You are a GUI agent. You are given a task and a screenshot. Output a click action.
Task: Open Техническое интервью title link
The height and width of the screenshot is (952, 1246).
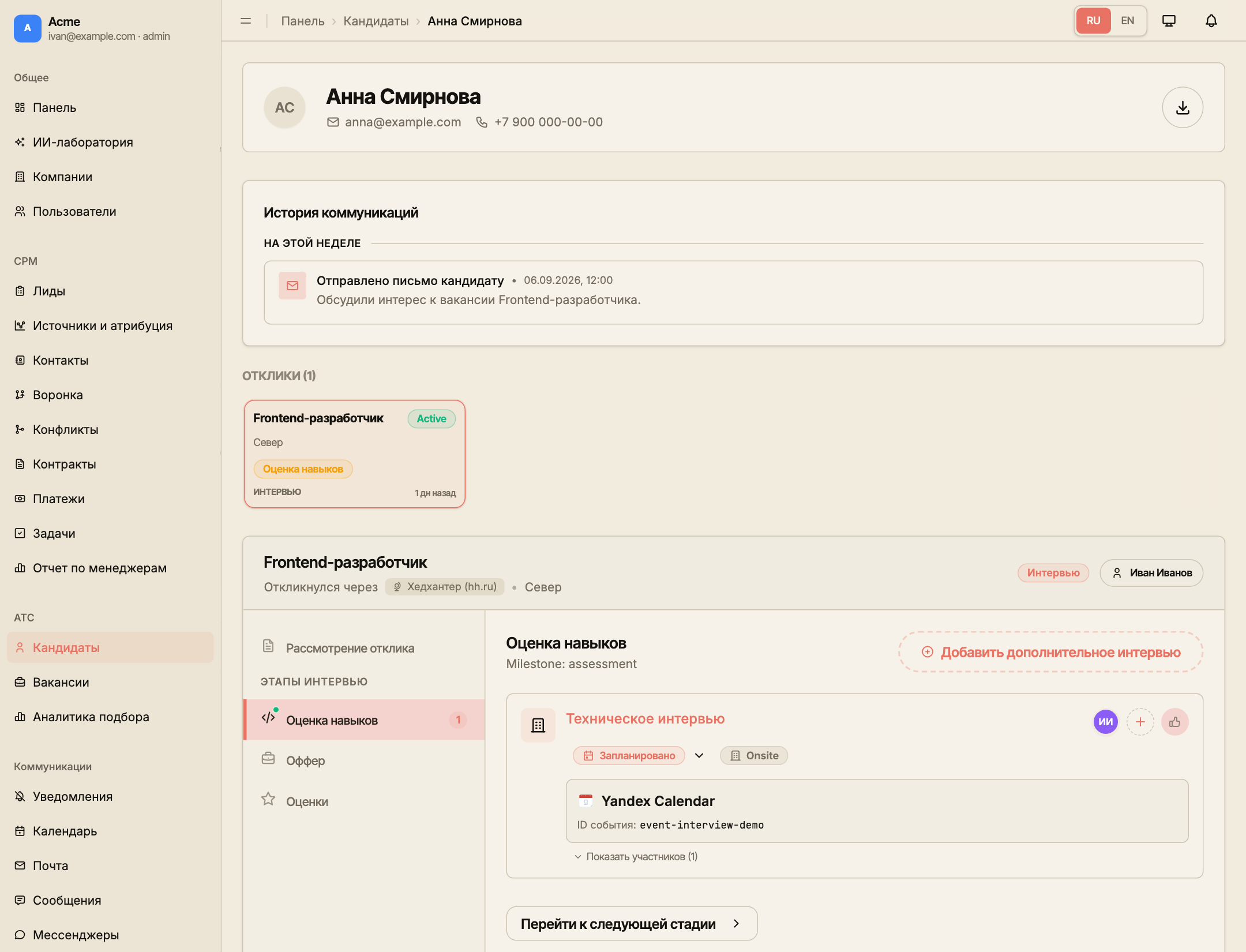click(645, 719)
